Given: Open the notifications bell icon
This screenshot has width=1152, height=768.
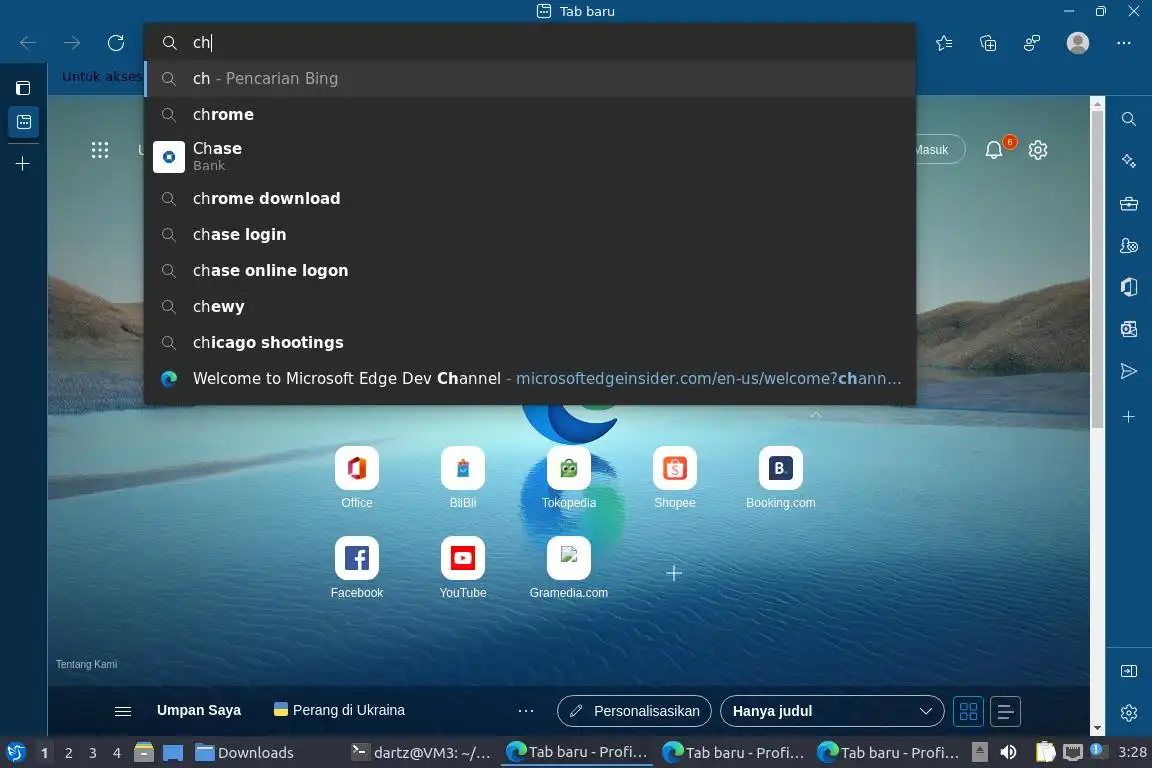Looking at the screenshot, I should [x=994, y=150].
